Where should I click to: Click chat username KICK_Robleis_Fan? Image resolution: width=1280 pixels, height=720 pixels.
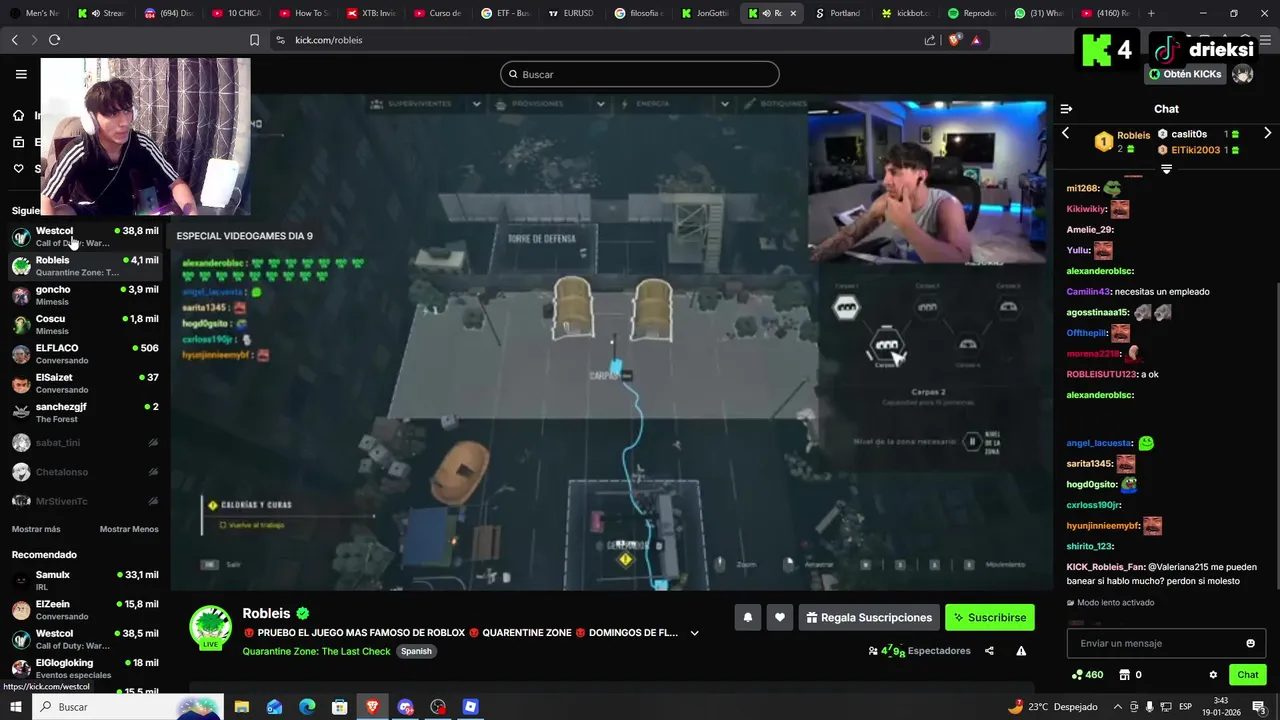coord(1105,567)
